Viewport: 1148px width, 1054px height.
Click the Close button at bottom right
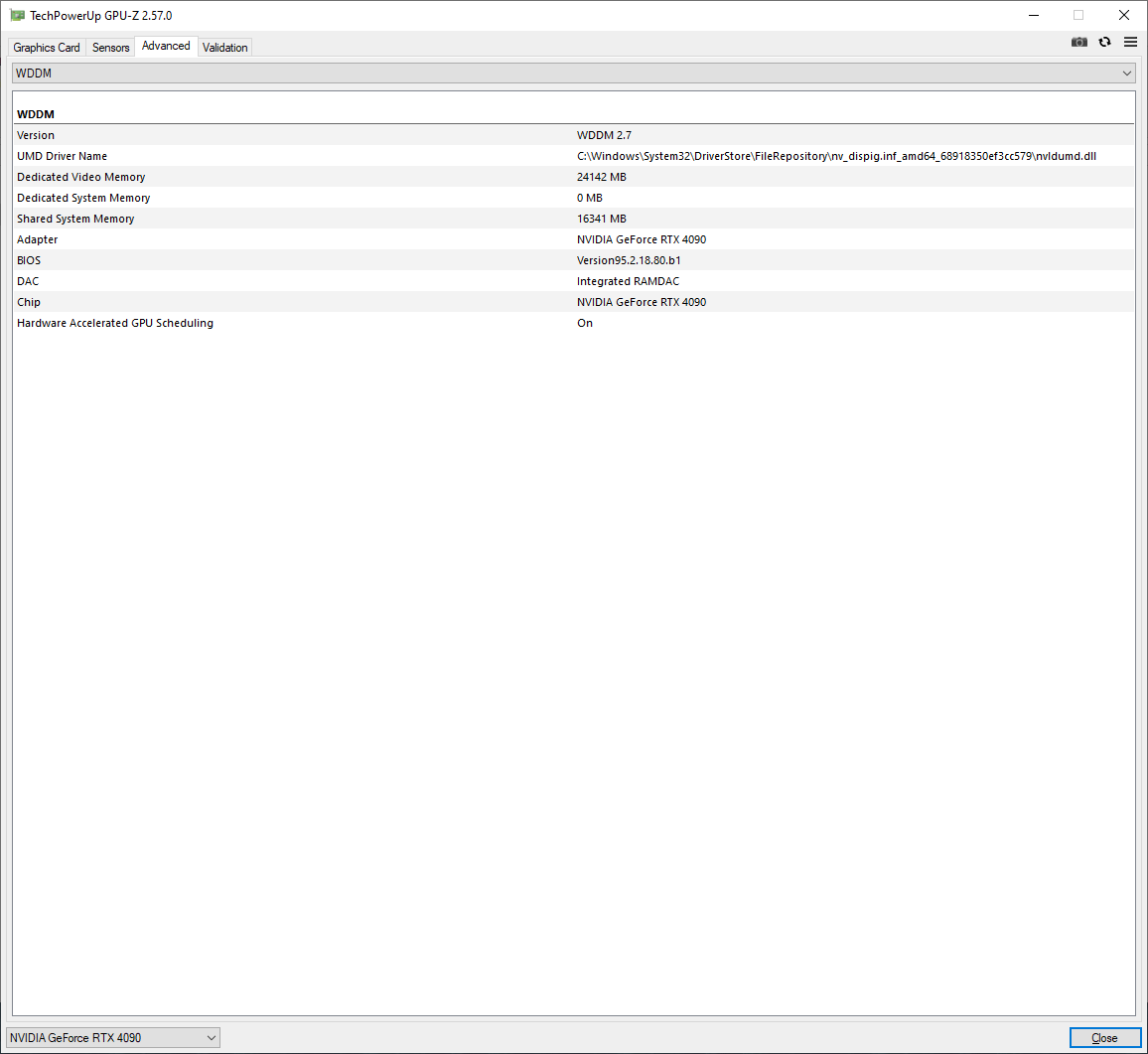[x=1104, y=1037]
